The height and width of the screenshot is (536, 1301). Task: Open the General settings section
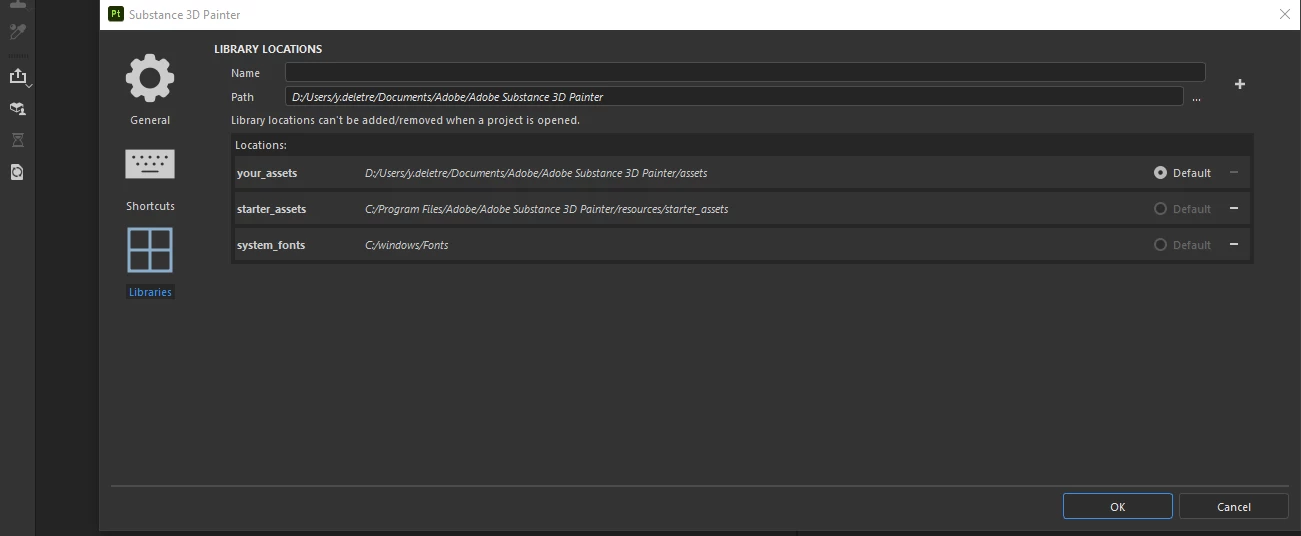tap(150, 79)
